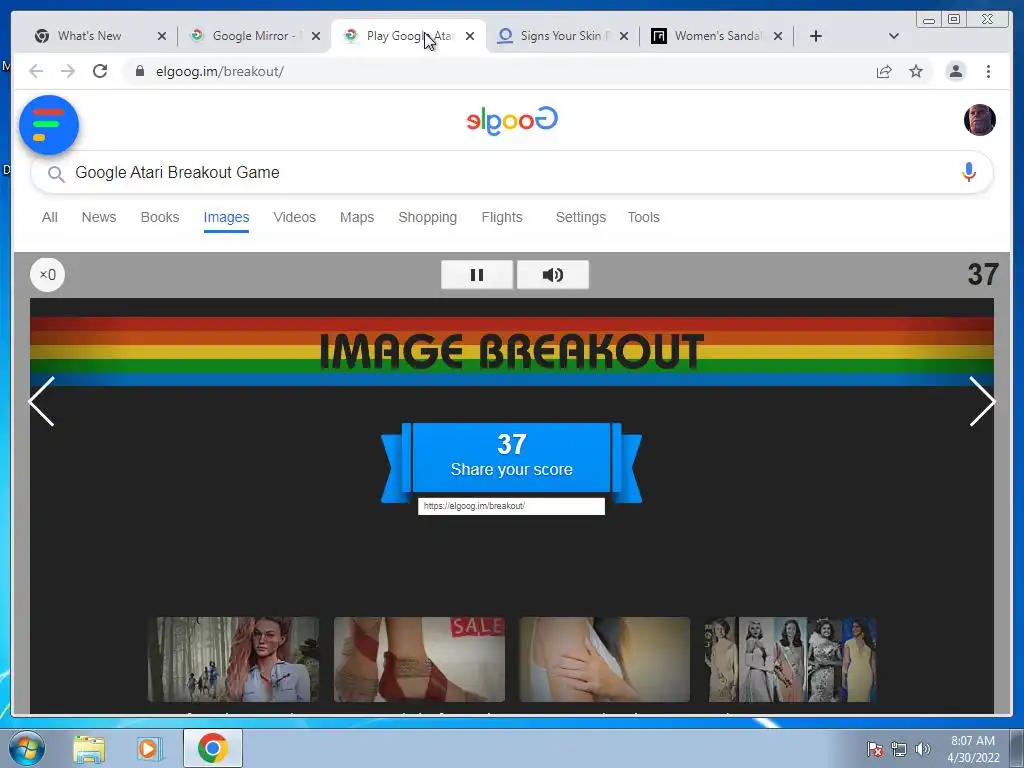Switch to the Women's Sandal browser tab
The height and width of the screenshot is (768, 1024).
[716, 36]
